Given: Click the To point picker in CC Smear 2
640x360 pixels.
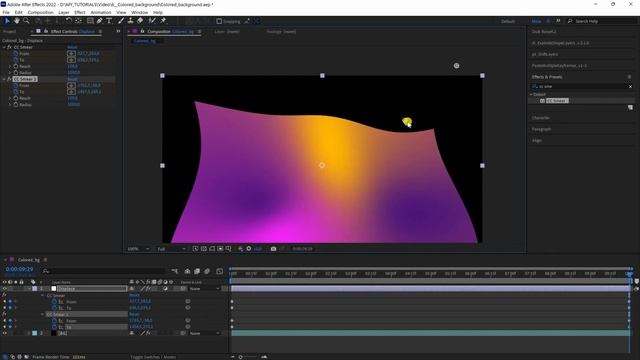Looking at the screenshot, I should [x=71, y=92].
